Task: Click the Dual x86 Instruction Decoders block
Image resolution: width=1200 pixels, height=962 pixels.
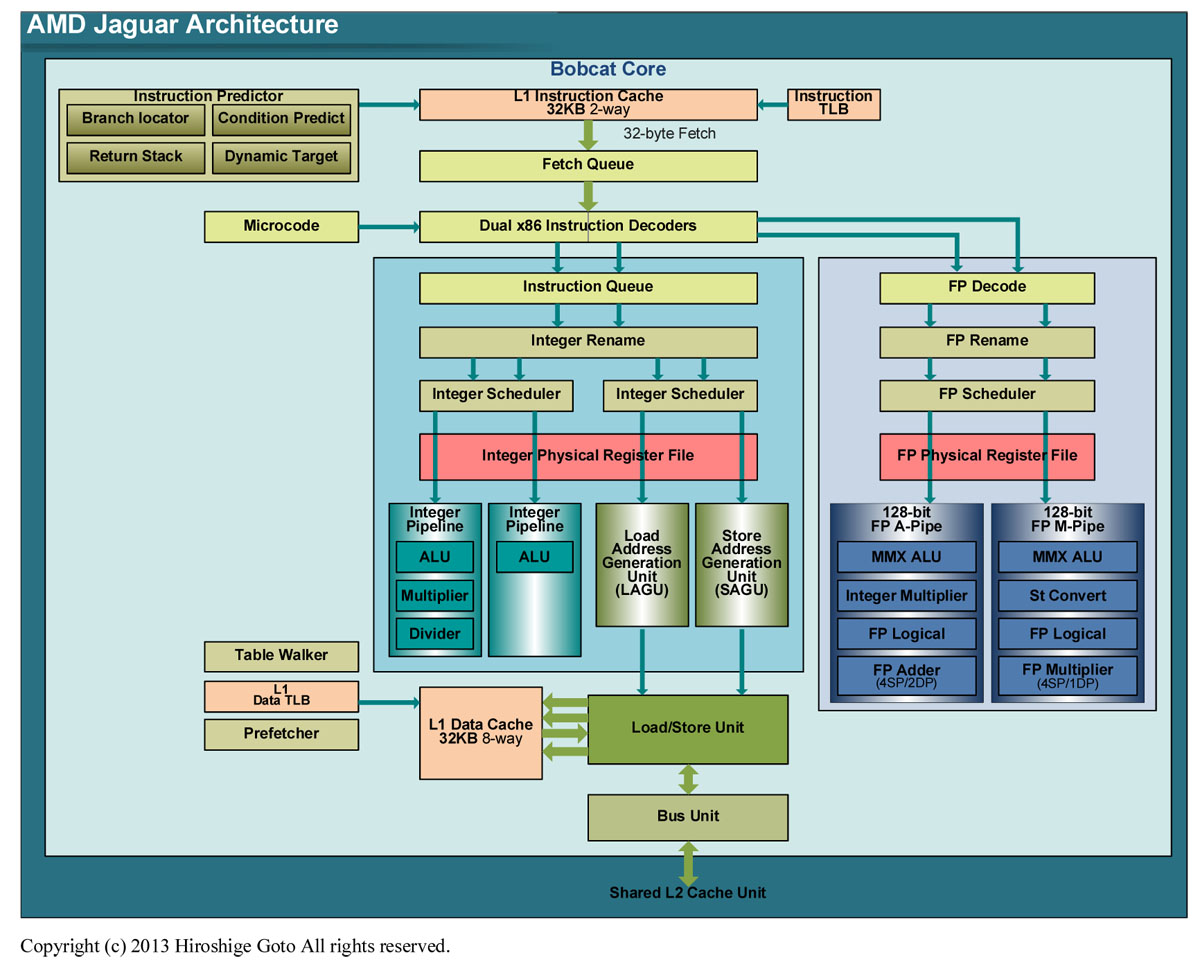Action: click(587, 226)
